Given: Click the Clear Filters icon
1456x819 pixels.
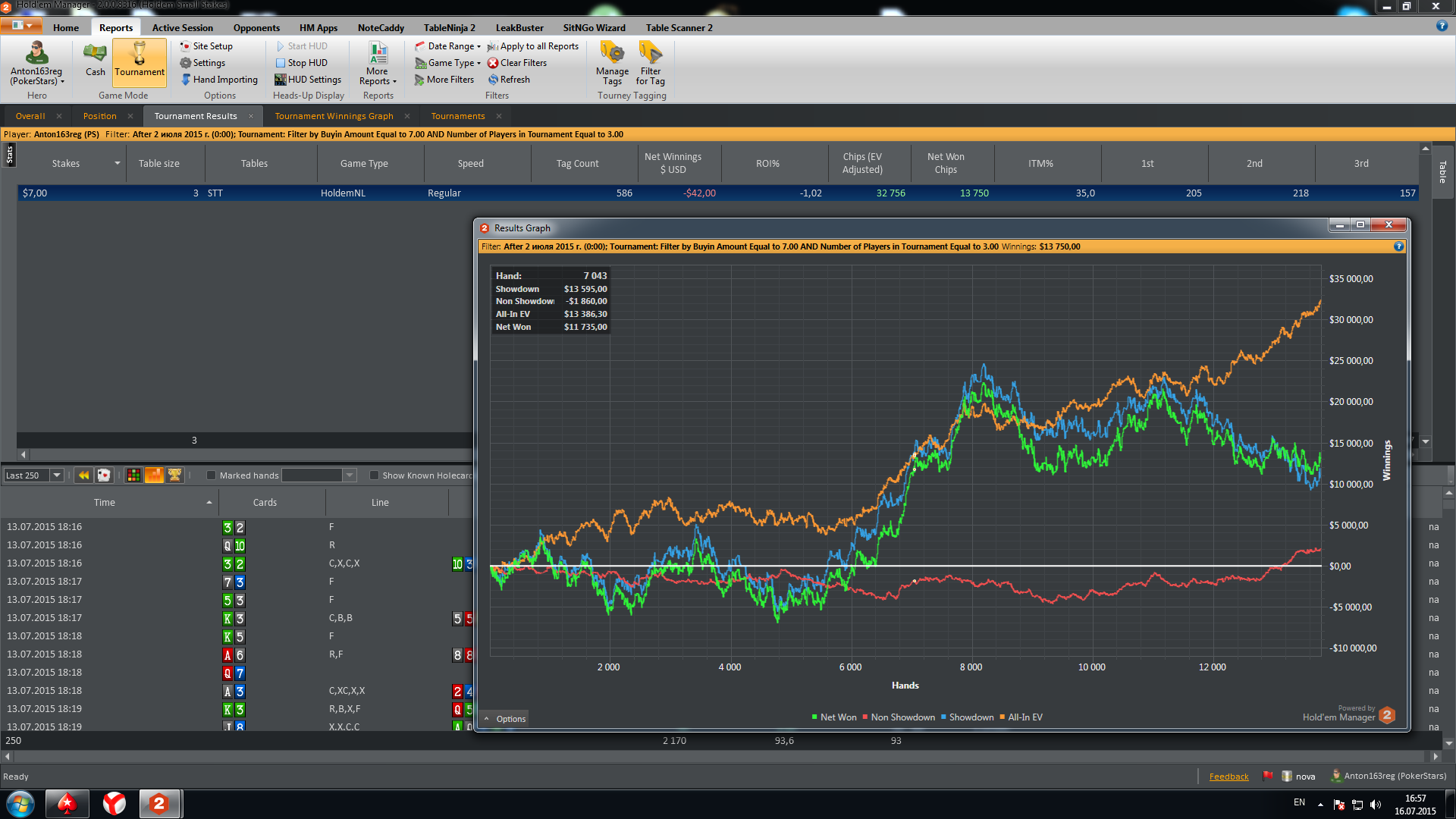Looking at the screenshot, I should click(517, 63).
